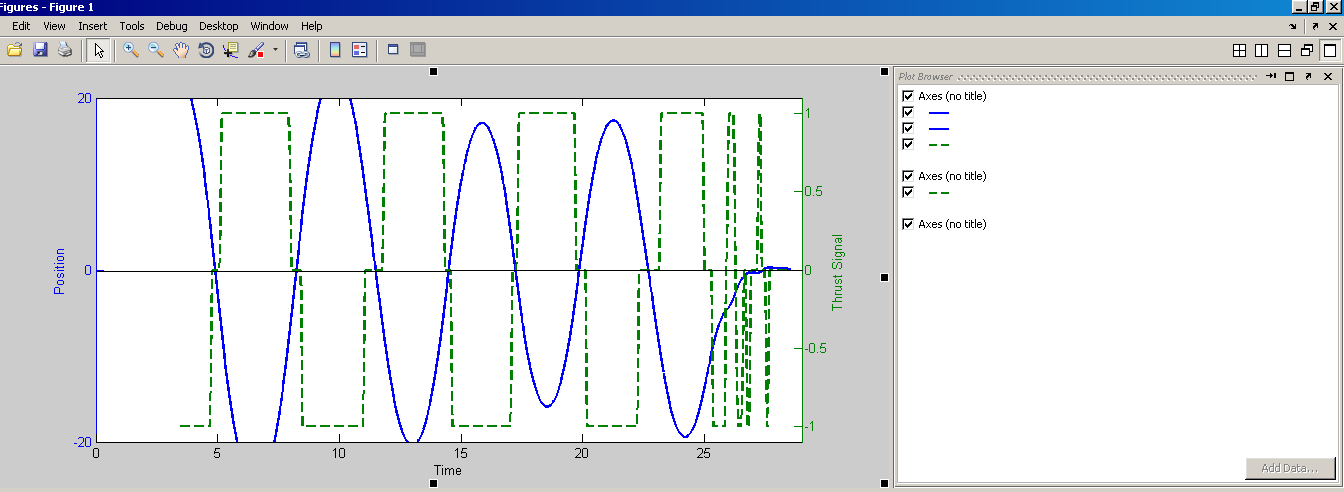Uncheck dashed green line under second Axes
Image resolution: width=1344 pixels, height=492 pixels.
[x=908, y=192]
